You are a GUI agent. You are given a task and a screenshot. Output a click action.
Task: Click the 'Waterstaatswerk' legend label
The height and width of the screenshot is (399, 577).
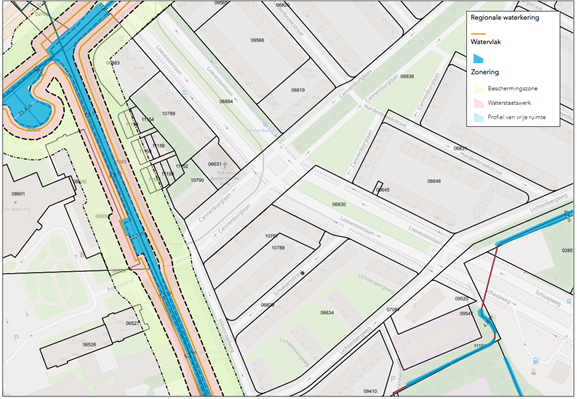click(x=509, y=103)
